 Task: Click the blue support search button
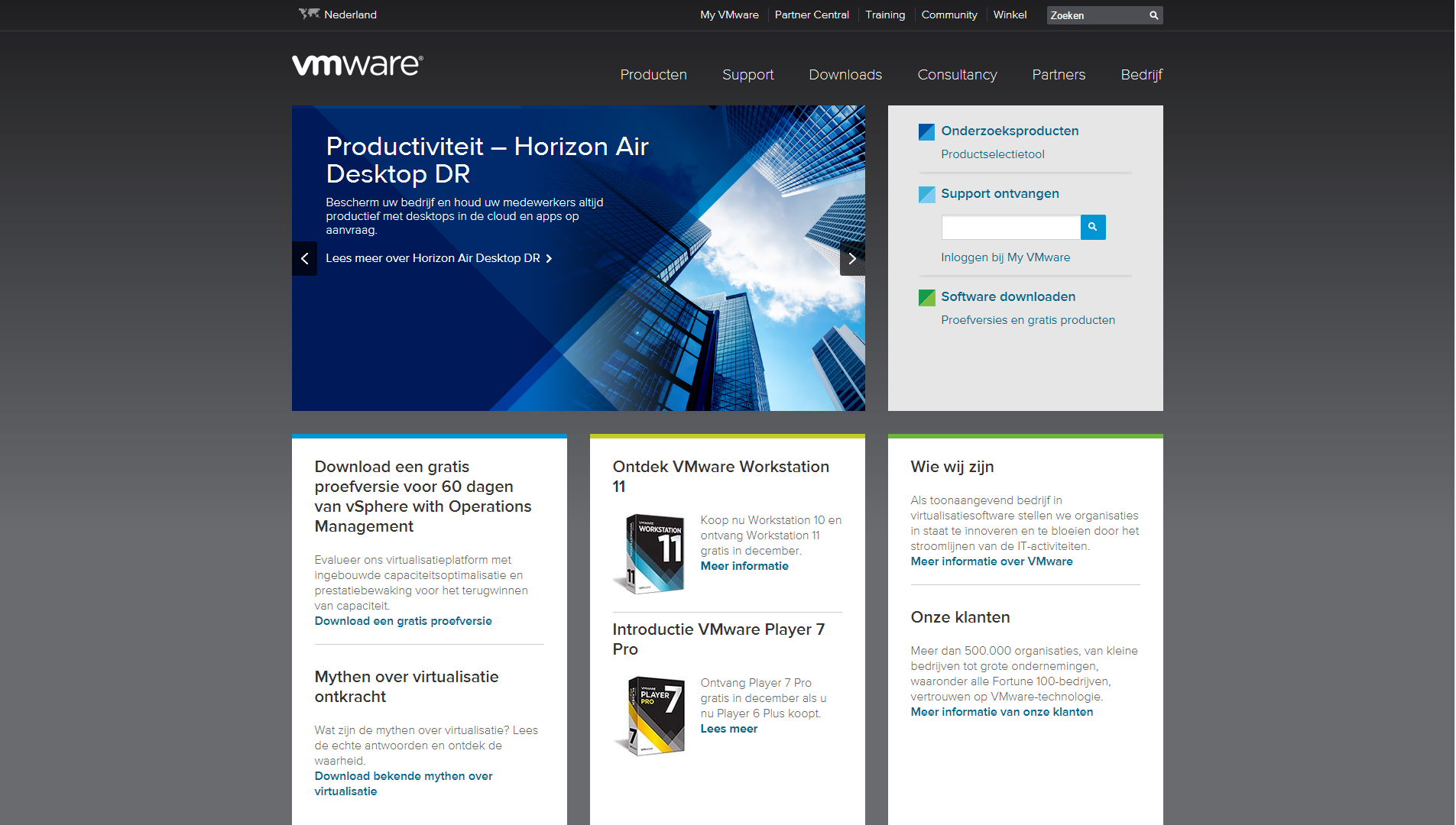pos(1093,227)
